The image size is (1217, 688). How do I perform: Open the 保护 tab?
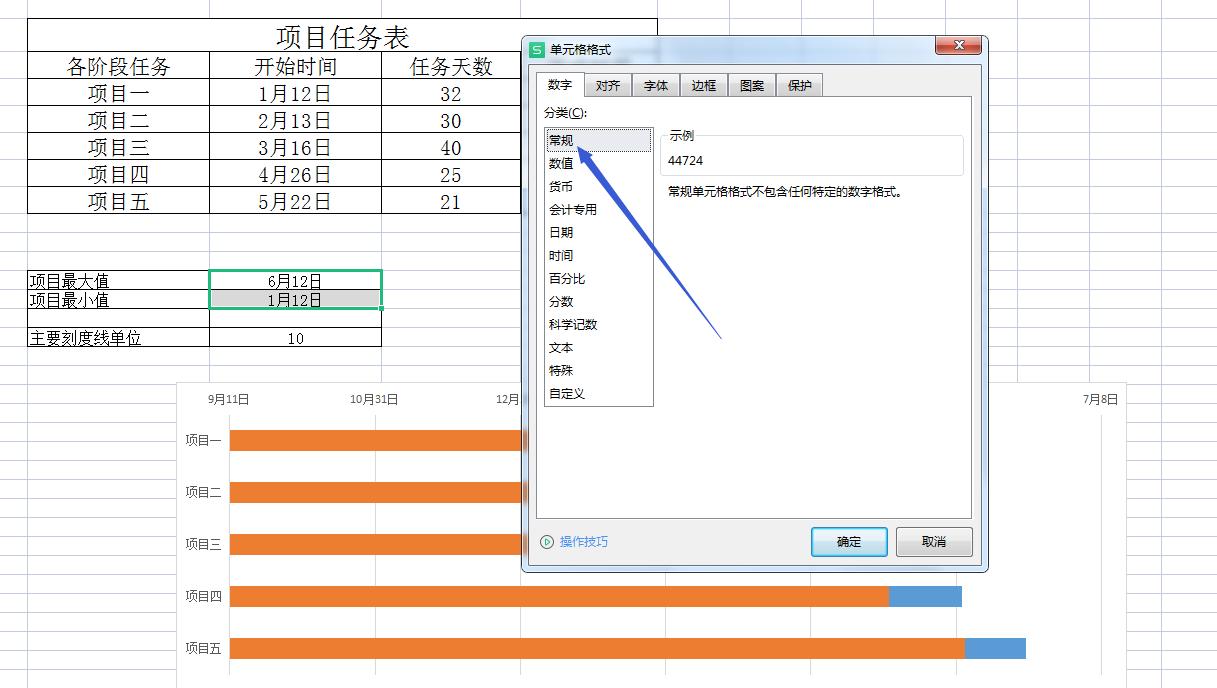pyautogui.click(x=799, y=85)
